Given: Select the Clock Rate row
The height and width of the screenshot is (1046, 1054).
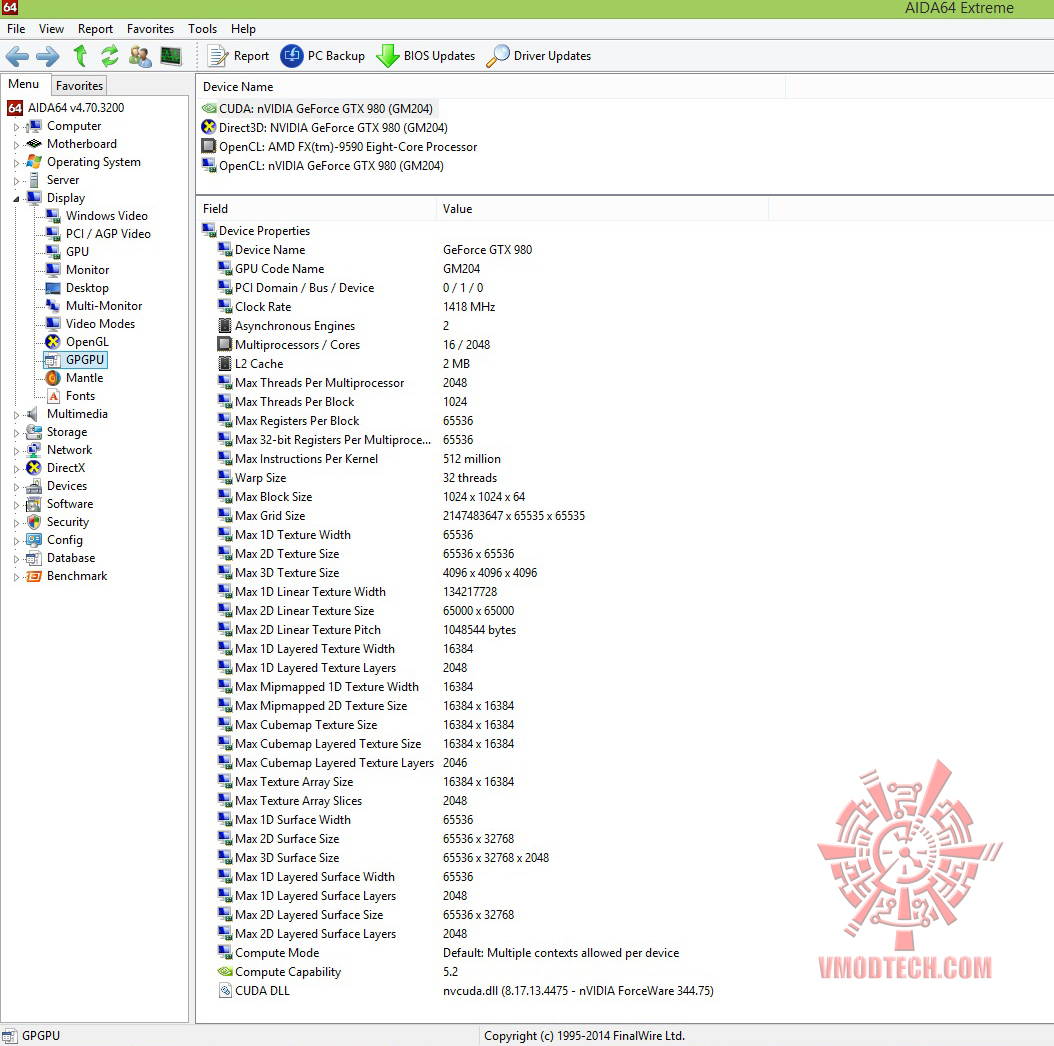Looking at the screenshot, I should pos(356,307).
